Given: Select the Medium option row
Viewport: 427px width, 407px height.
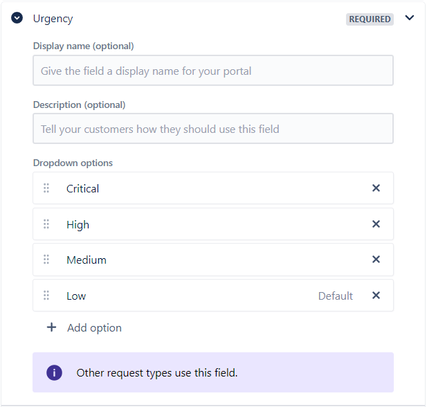Looking at the screenshot, I should (213, 260).
